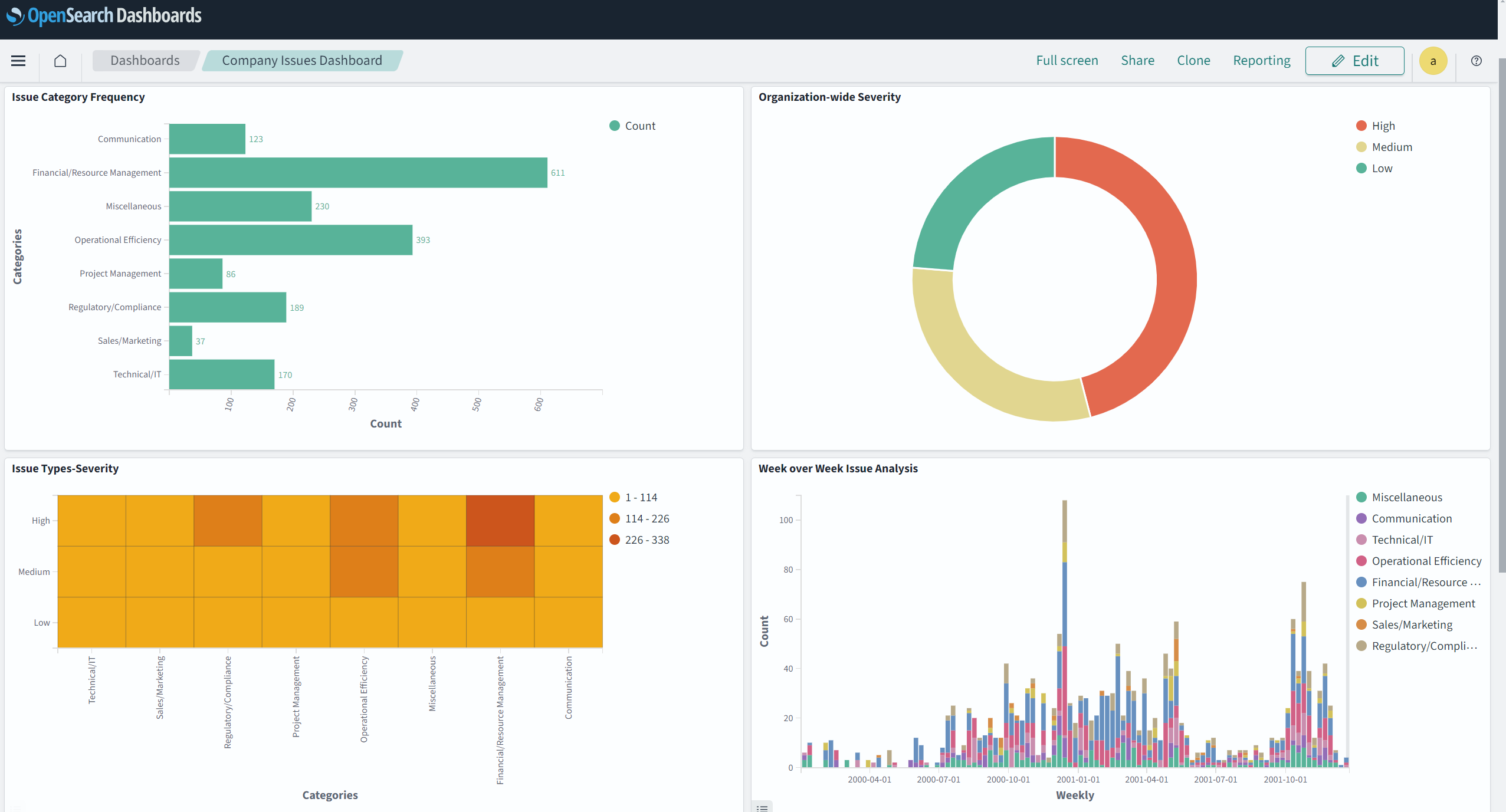Open the user avatar menu
The width and height of the screenshot is (1506, 812).
[x=1433, y=61]
